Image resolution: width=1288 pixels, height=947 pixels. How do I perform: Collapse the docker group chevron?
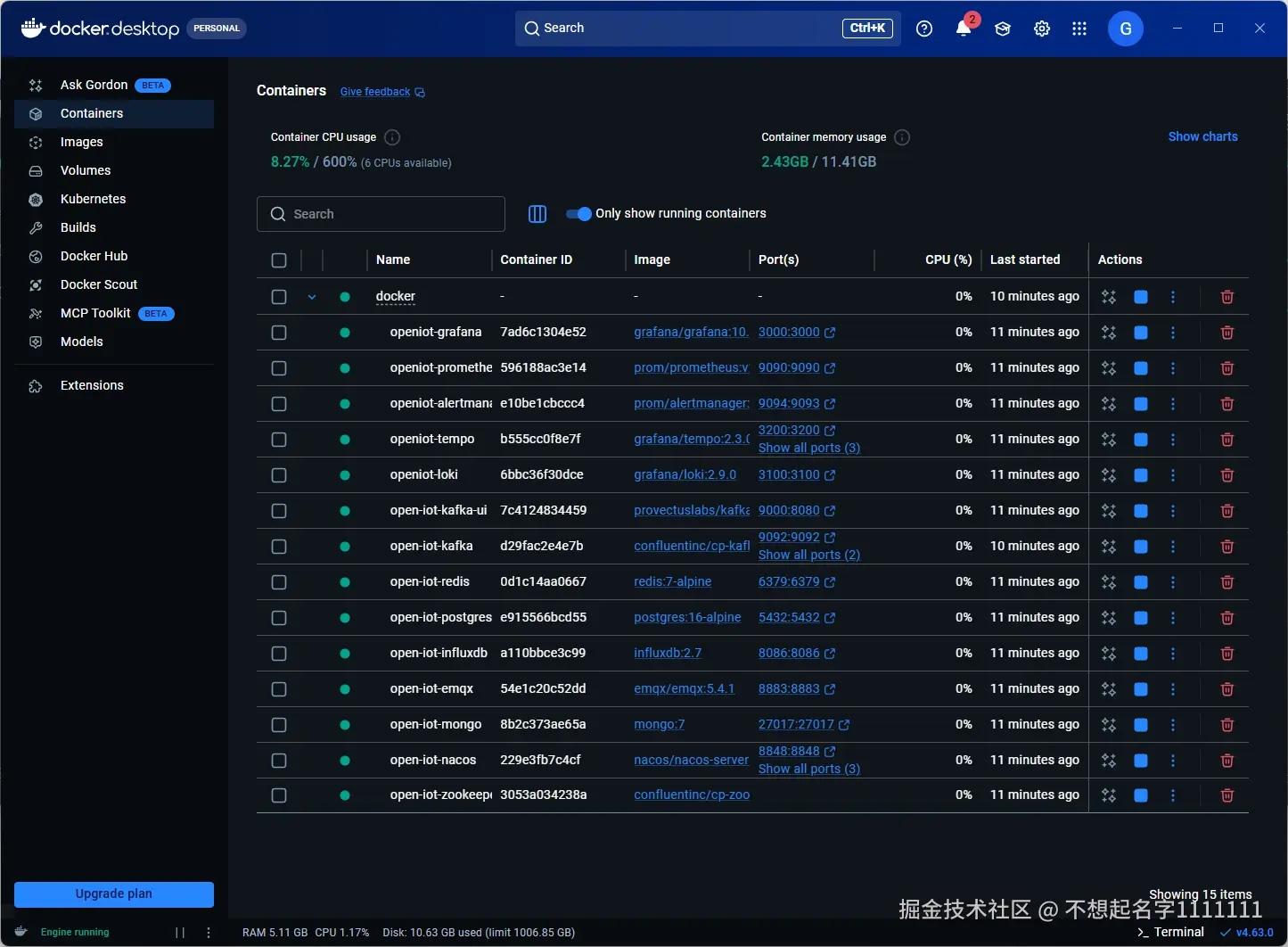point(312,297)
